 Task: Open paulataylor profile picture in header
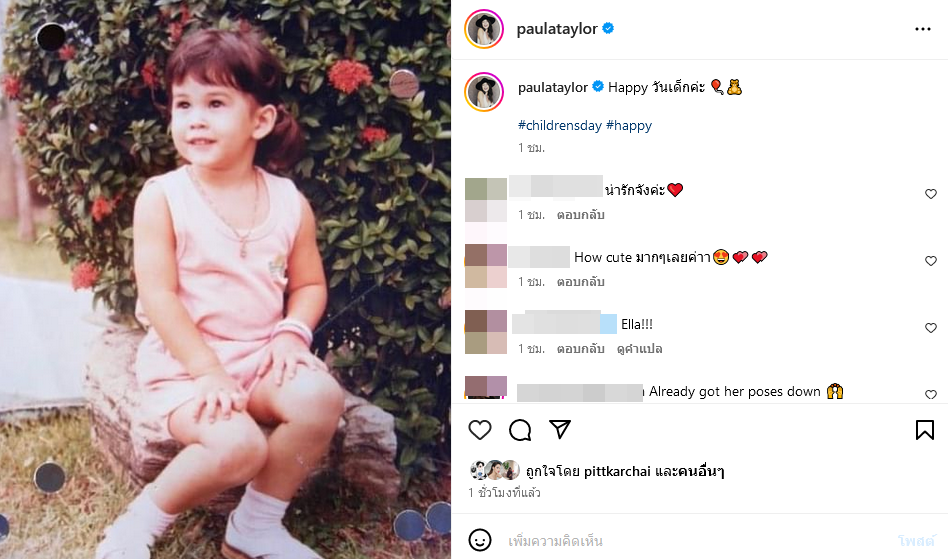pos(484,29)
